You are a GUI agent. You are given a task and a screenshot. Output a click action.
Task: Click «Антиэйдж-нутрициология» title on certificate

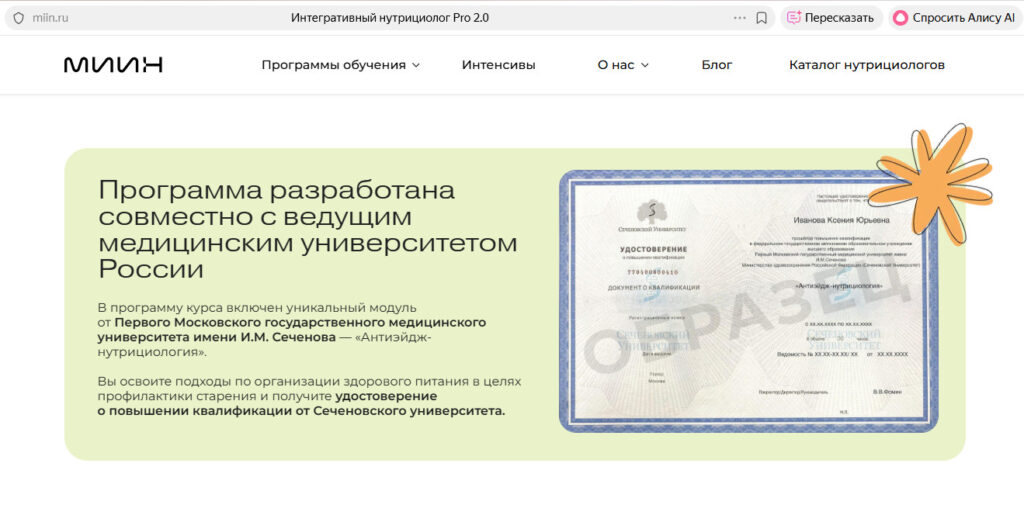tap(839, 286)
